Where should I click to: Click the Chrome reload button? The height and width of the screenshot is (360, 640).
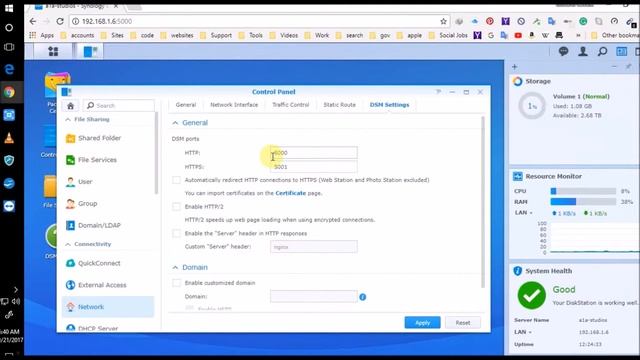pos(60,21)
